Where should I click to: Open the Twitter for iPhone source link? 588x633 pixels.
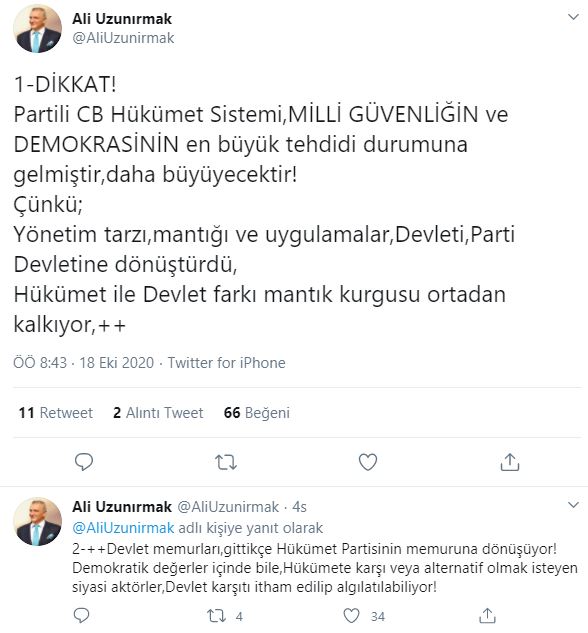point(227,363)
